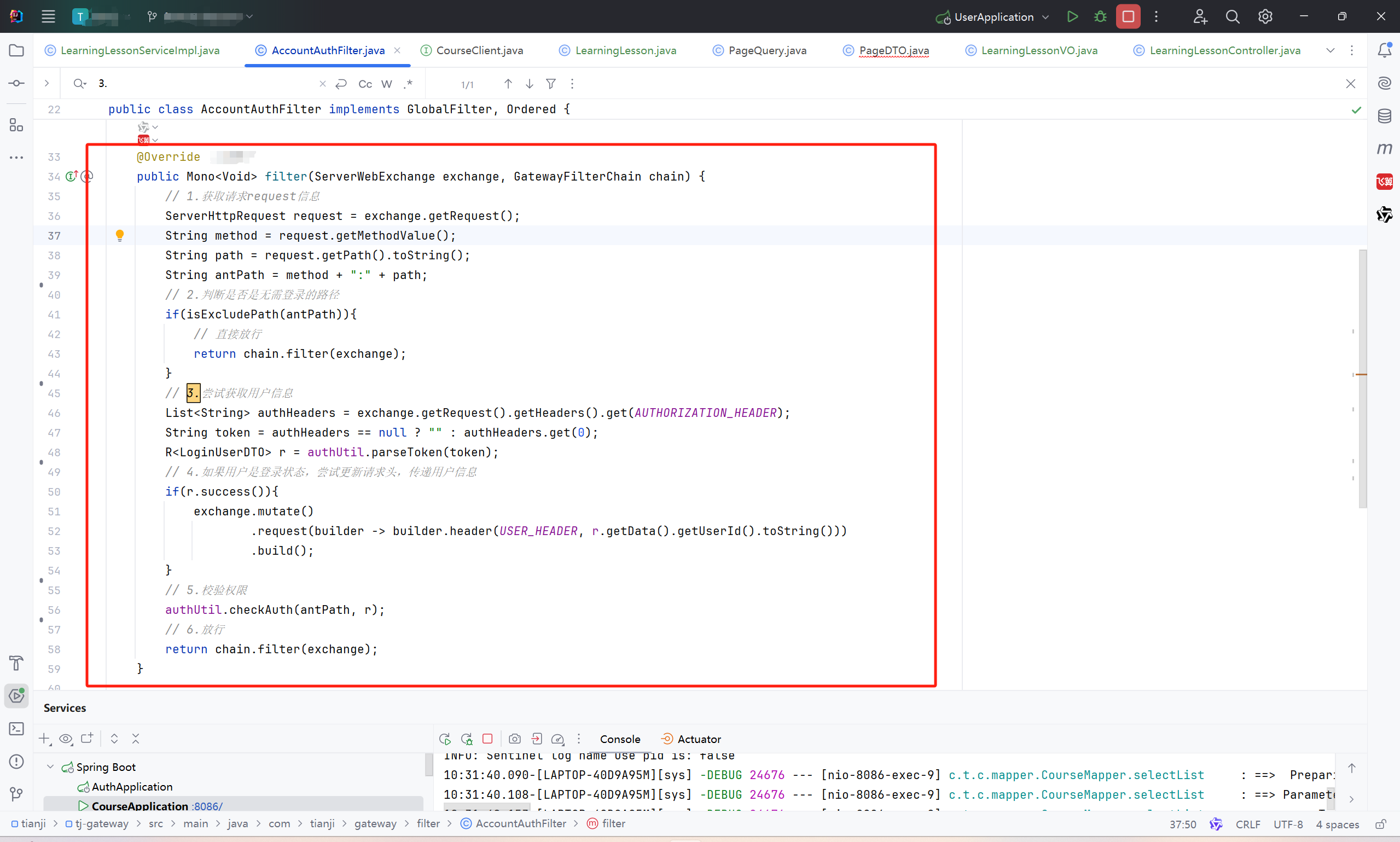This screenshot has width=1400, height=842.
Task: Change UTF-8 file encoding in status bar
Action: pyautogui.click(x=1288, y=824)
